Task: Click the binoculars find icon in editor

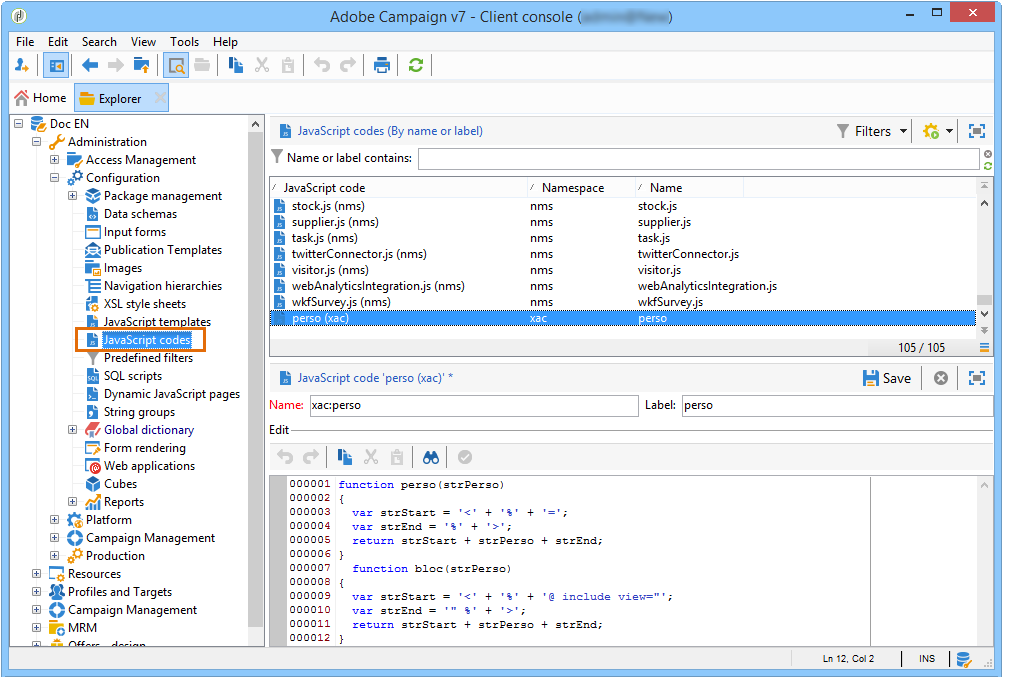Action: 431,457
